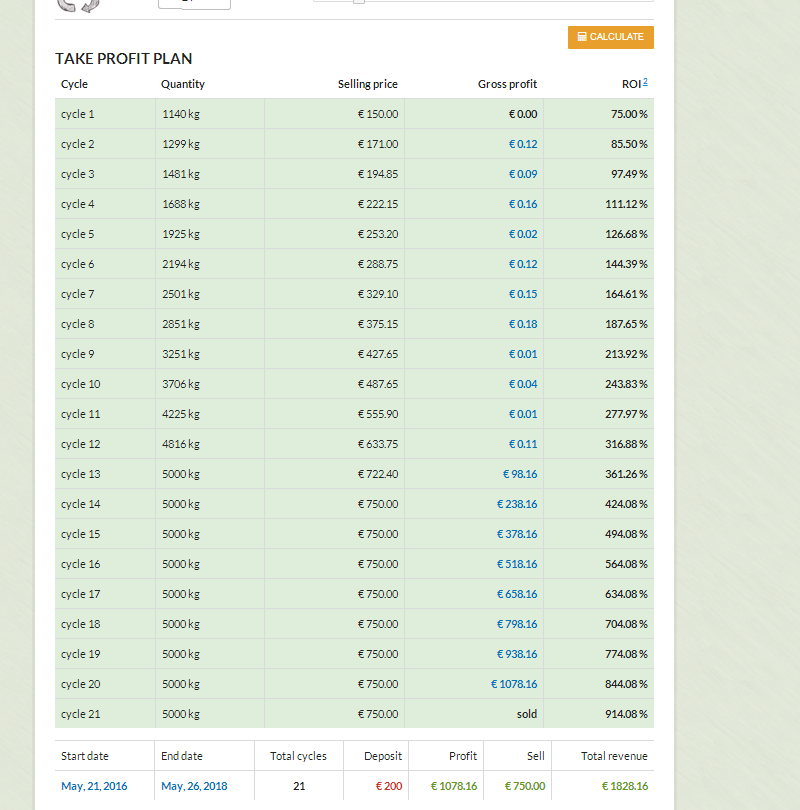Open the € 238.16 gross profit link

pos(517,504)
